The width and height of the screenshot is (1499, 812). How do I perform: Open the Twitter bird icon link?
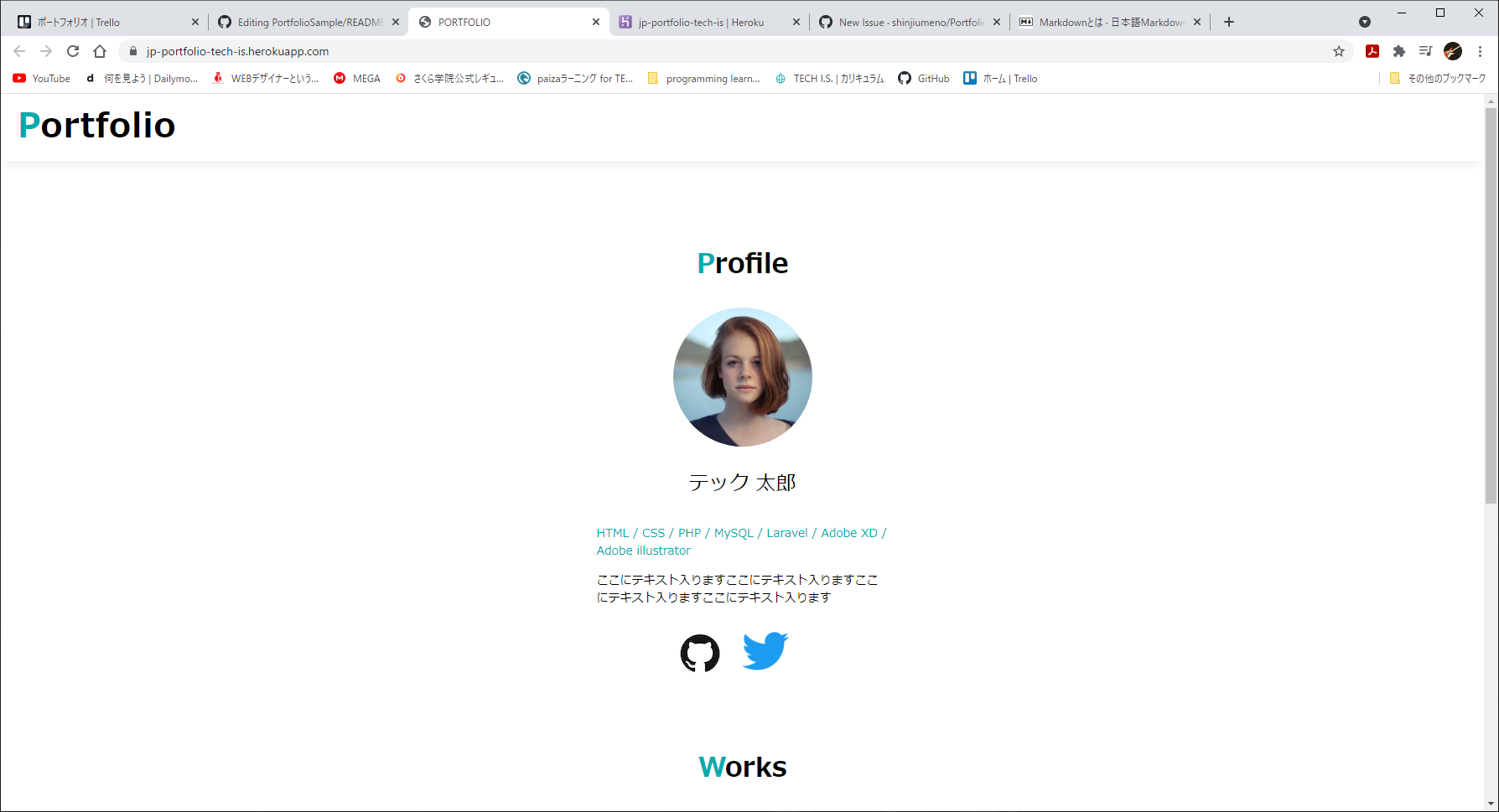(x=765, y=651)
